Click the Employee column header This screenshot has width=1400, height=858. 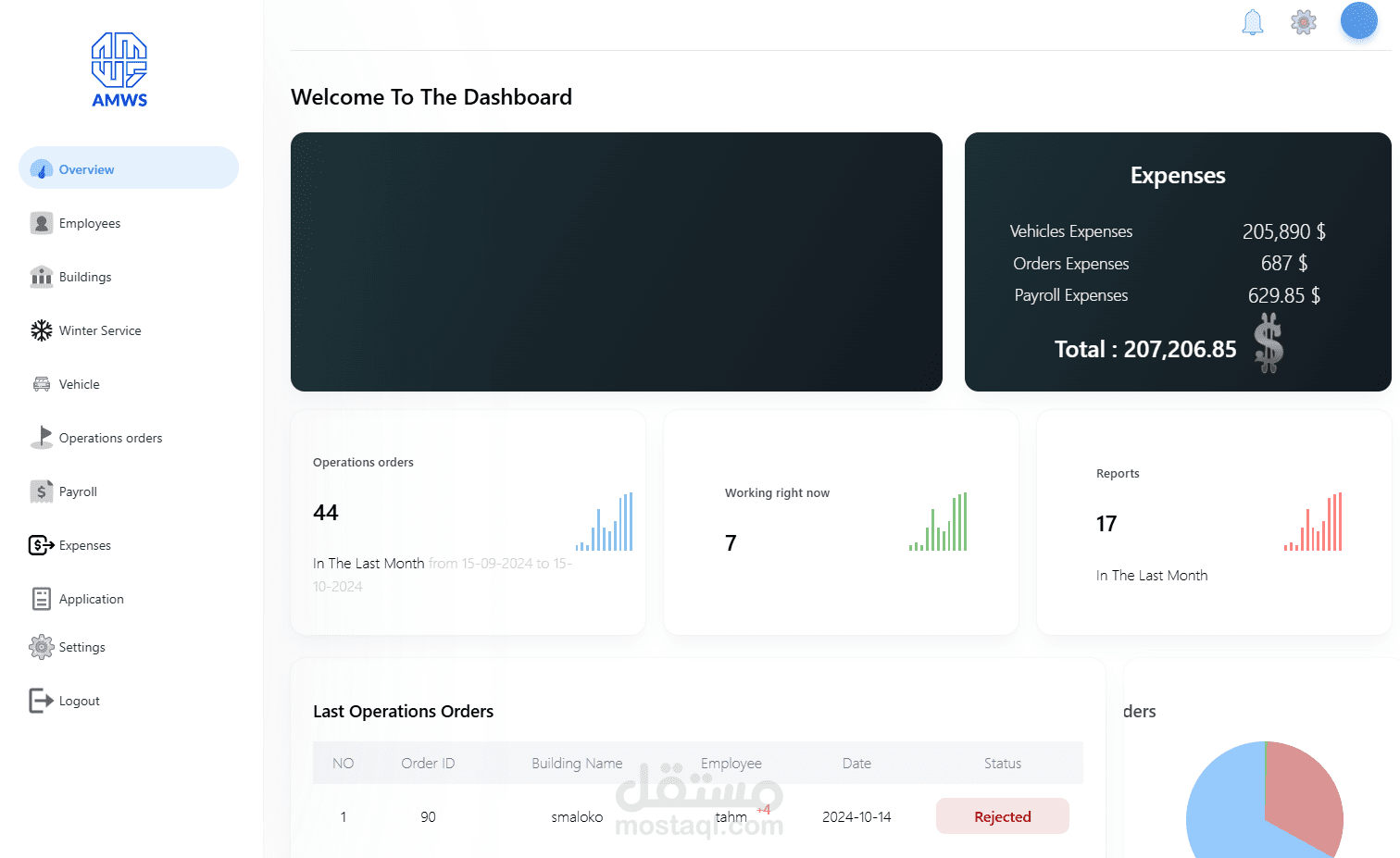point(731,764)
